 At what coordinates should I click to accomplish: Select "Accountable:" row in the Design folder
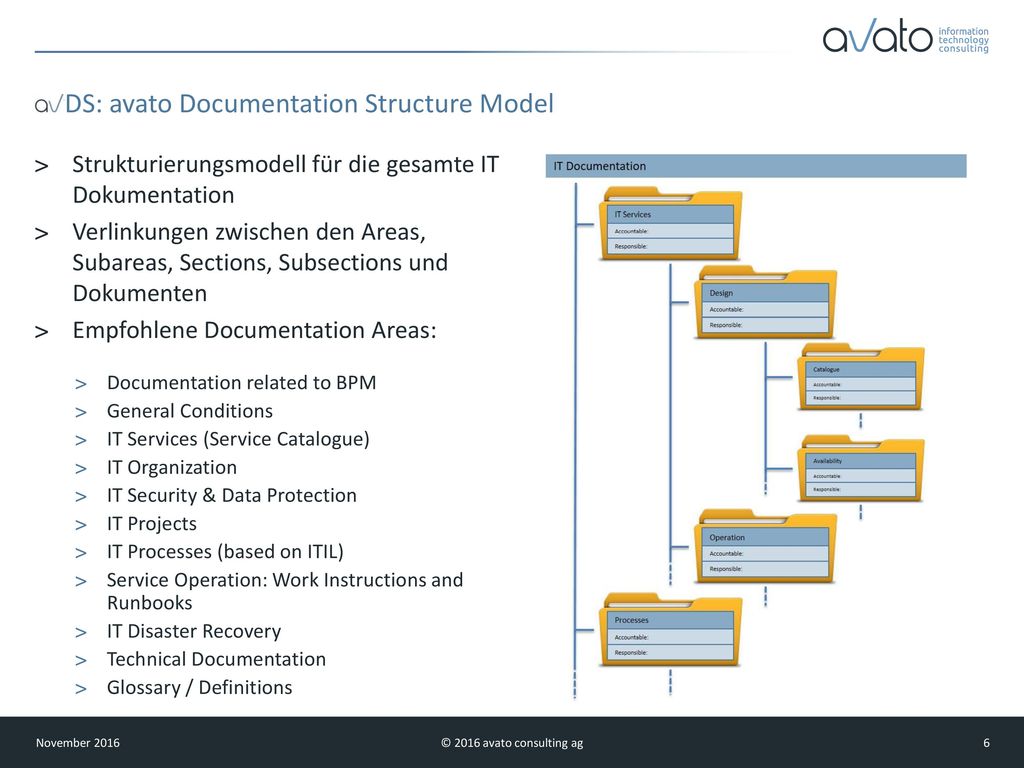tap(765, 310)
